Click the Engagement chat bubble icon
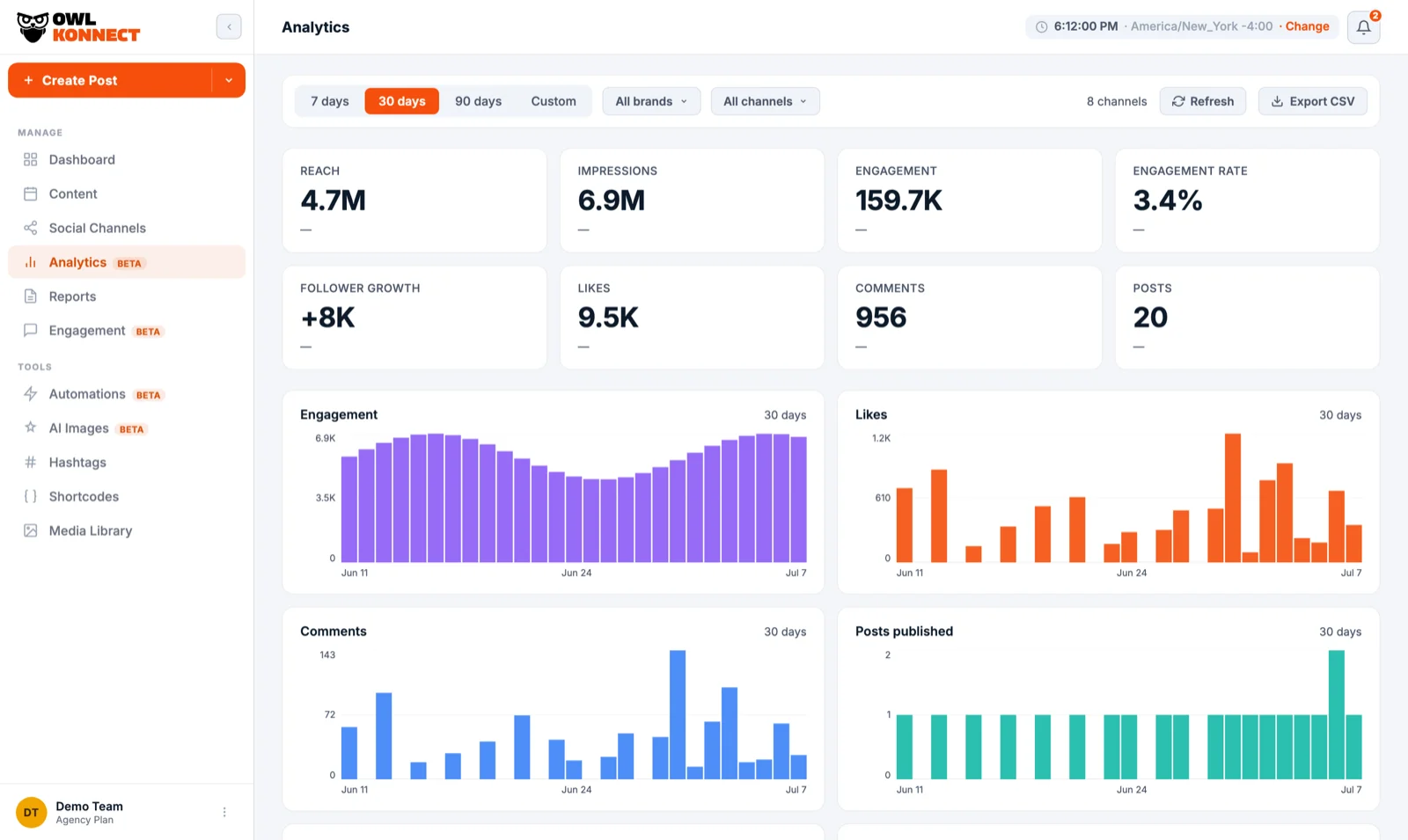The height and width of the screenshot is (840, 1408). pyautogui.click(x=31, y=331)
